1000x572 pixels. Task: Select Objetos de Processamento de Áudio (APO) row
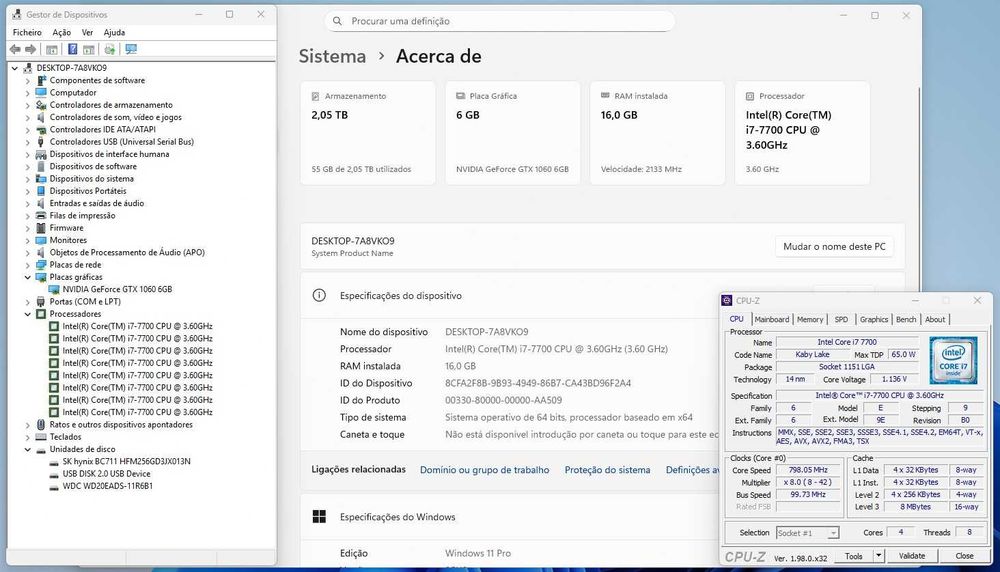pos(127,253)
